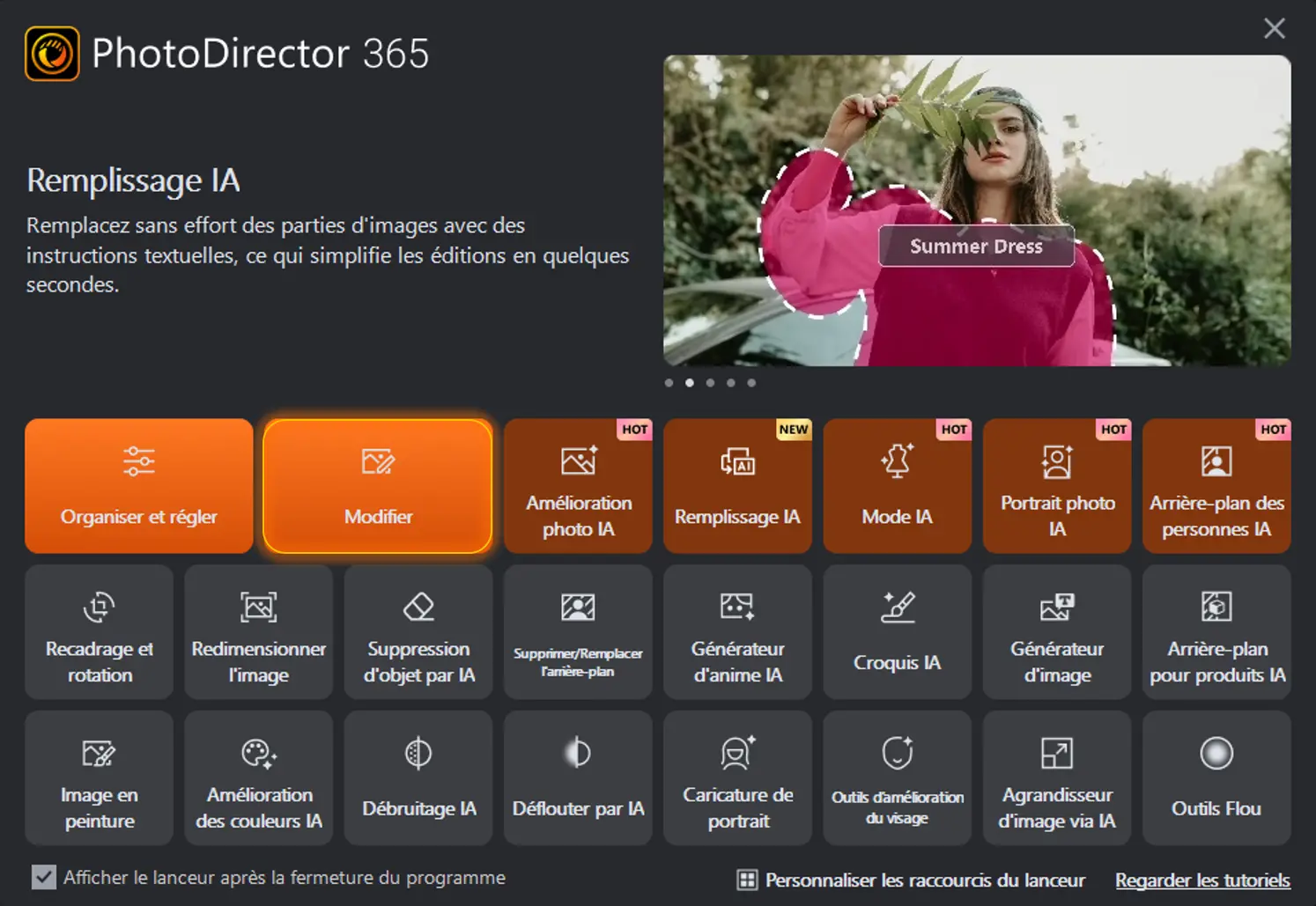Screen dimensions: 1316x906
Task: Launch Supprimer/Remplacer l'arrière-plan
Action: point(578,632)
